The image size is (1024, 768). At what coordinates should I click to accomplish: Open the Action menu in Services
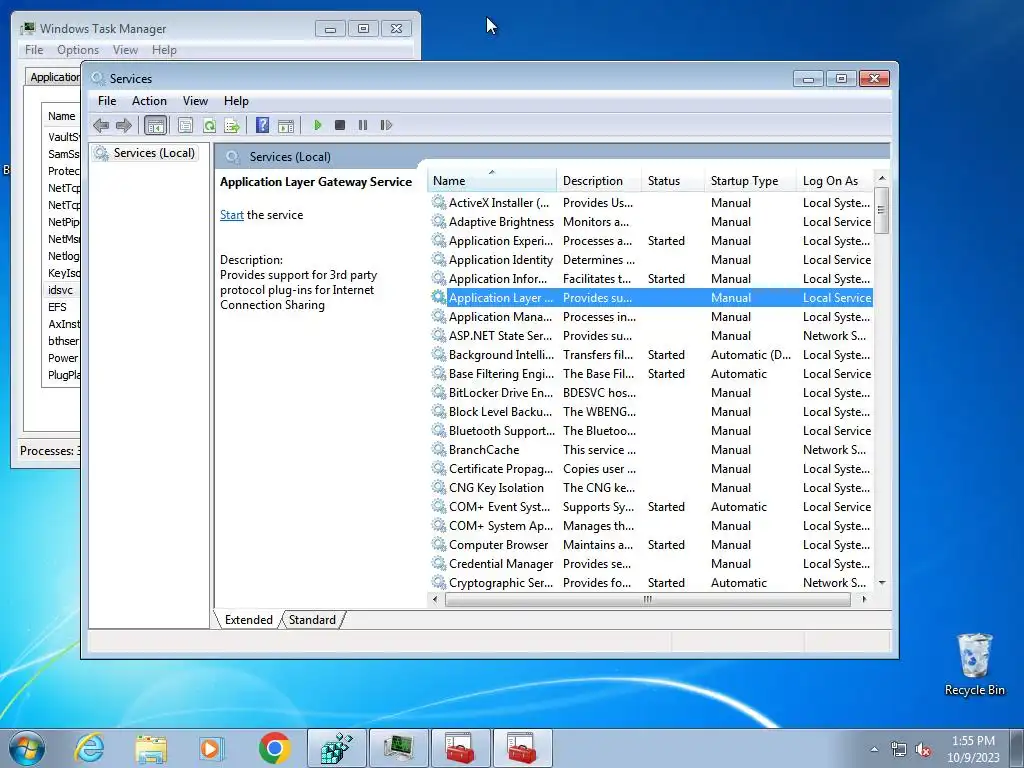point(149,101)
